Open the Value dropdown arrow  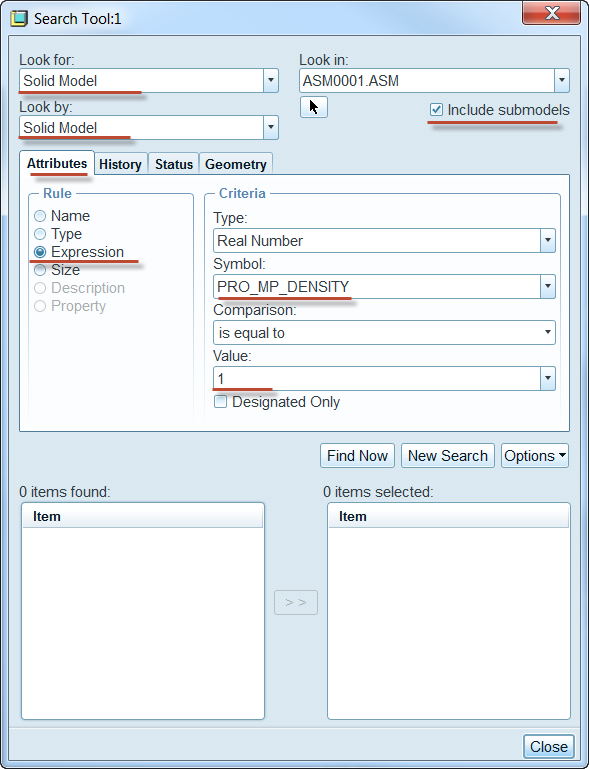548,379
